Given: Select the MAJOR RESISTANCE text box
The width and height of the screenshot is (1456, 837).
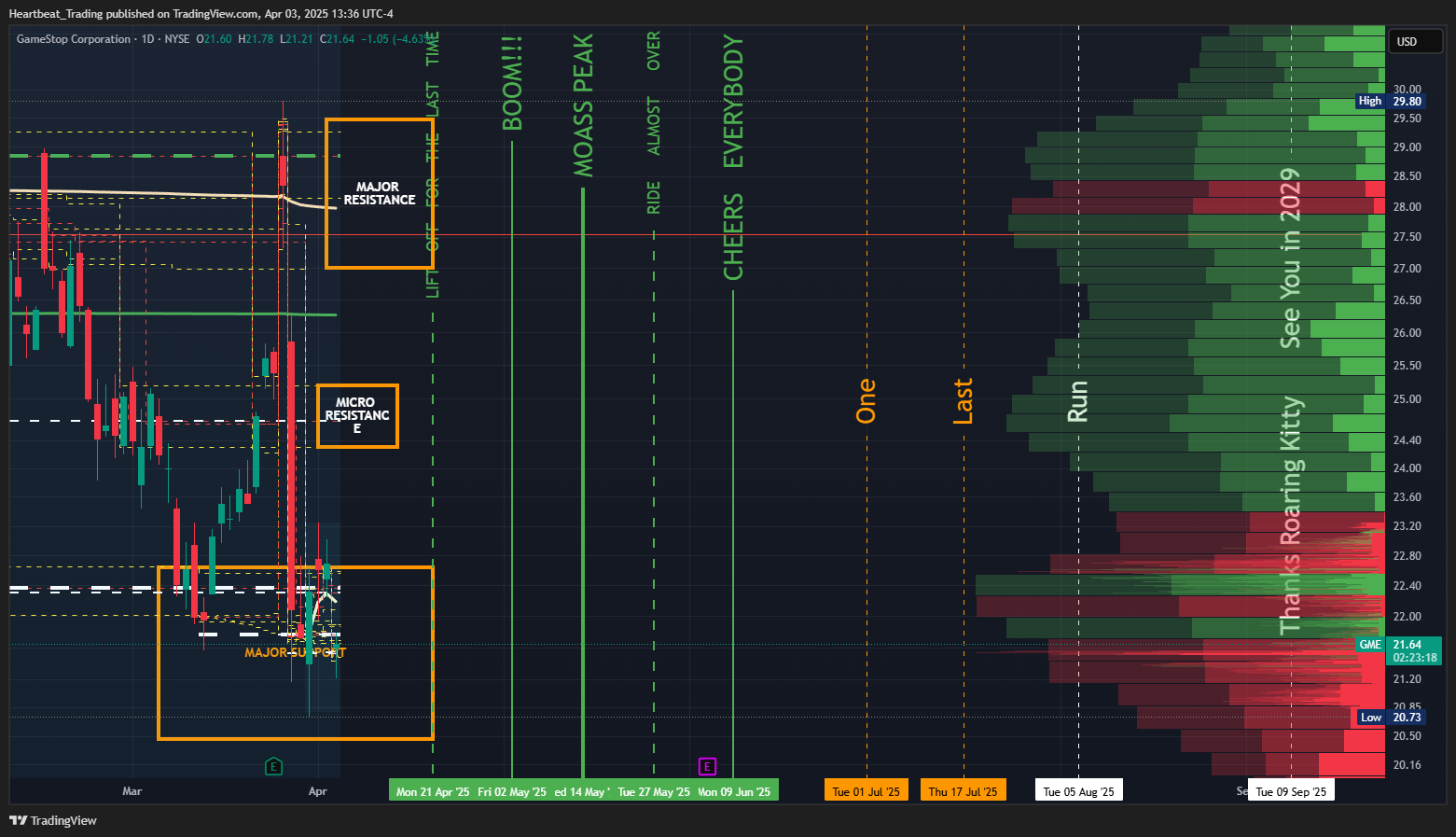Looking at the screenshot, I should pos(379,193).
